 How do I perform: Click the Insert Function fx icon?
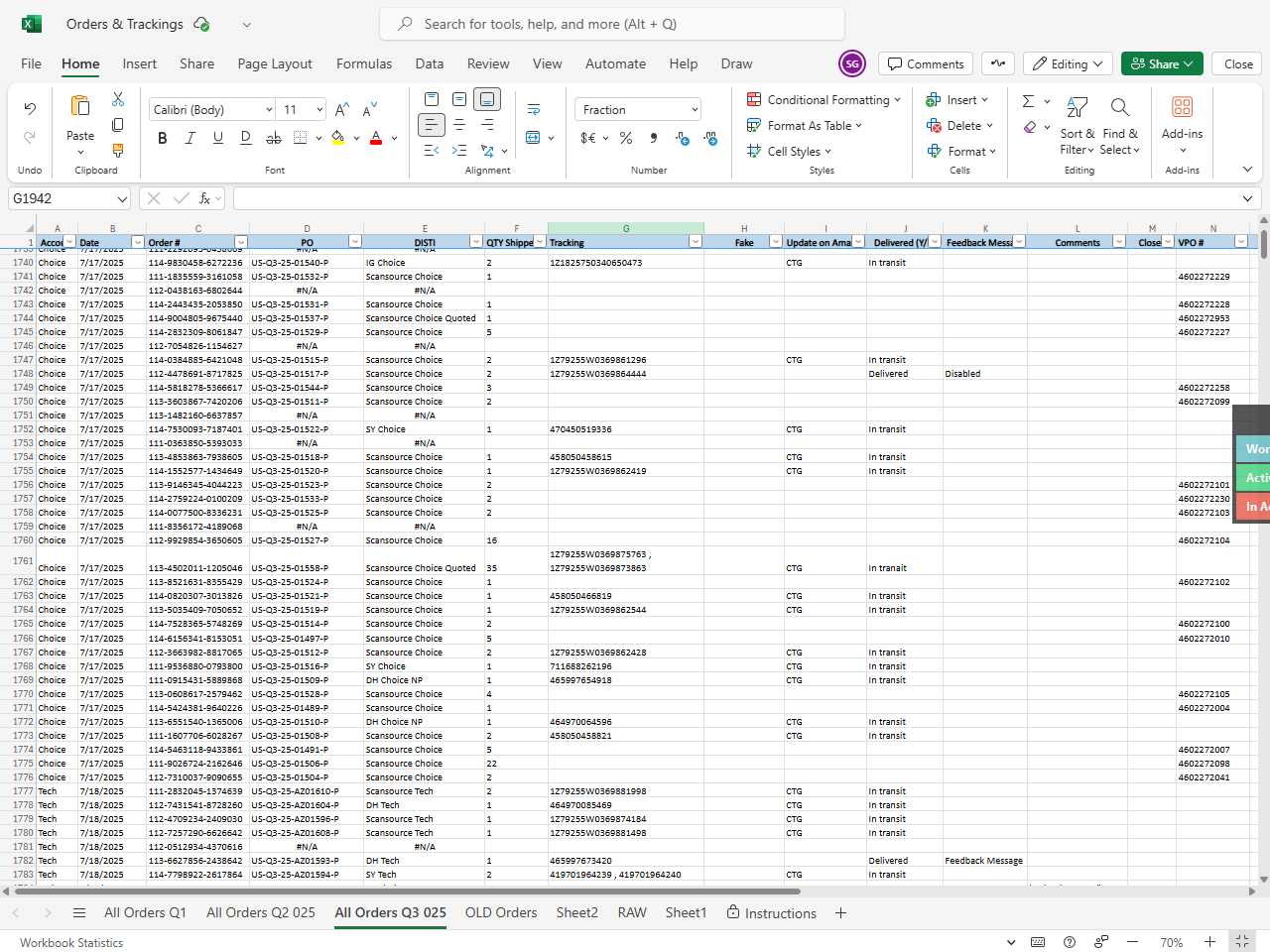[x=205, y=198]
